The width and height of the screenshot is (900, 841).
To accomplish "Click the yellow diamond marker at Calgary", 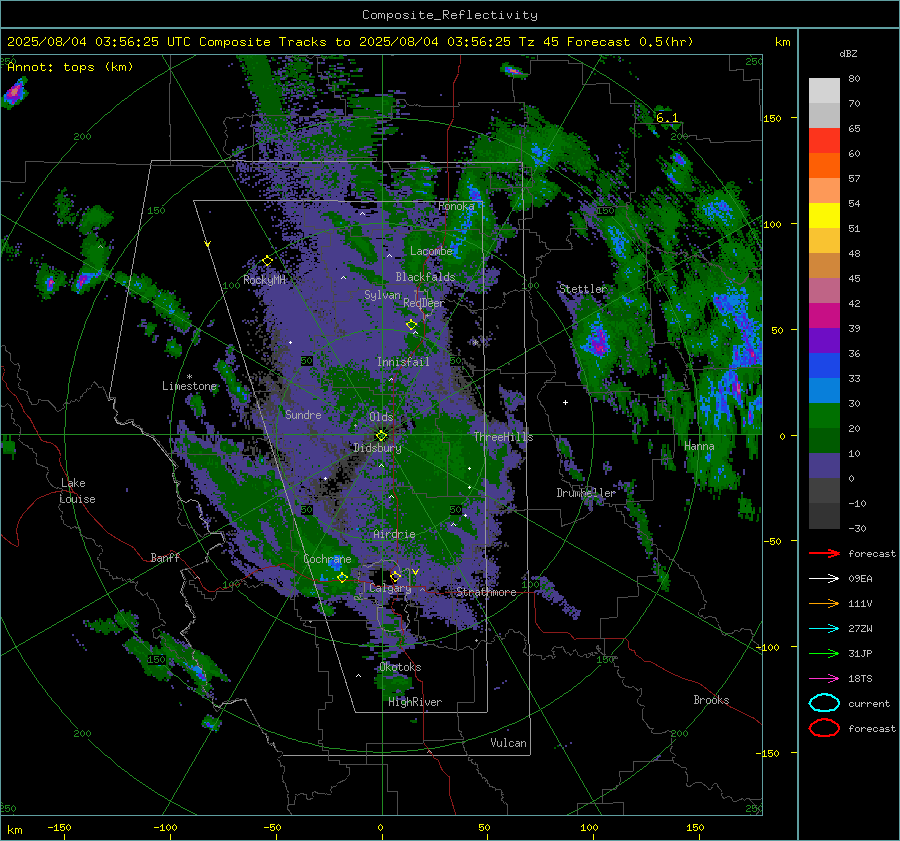I will click(x=395, y=576).
